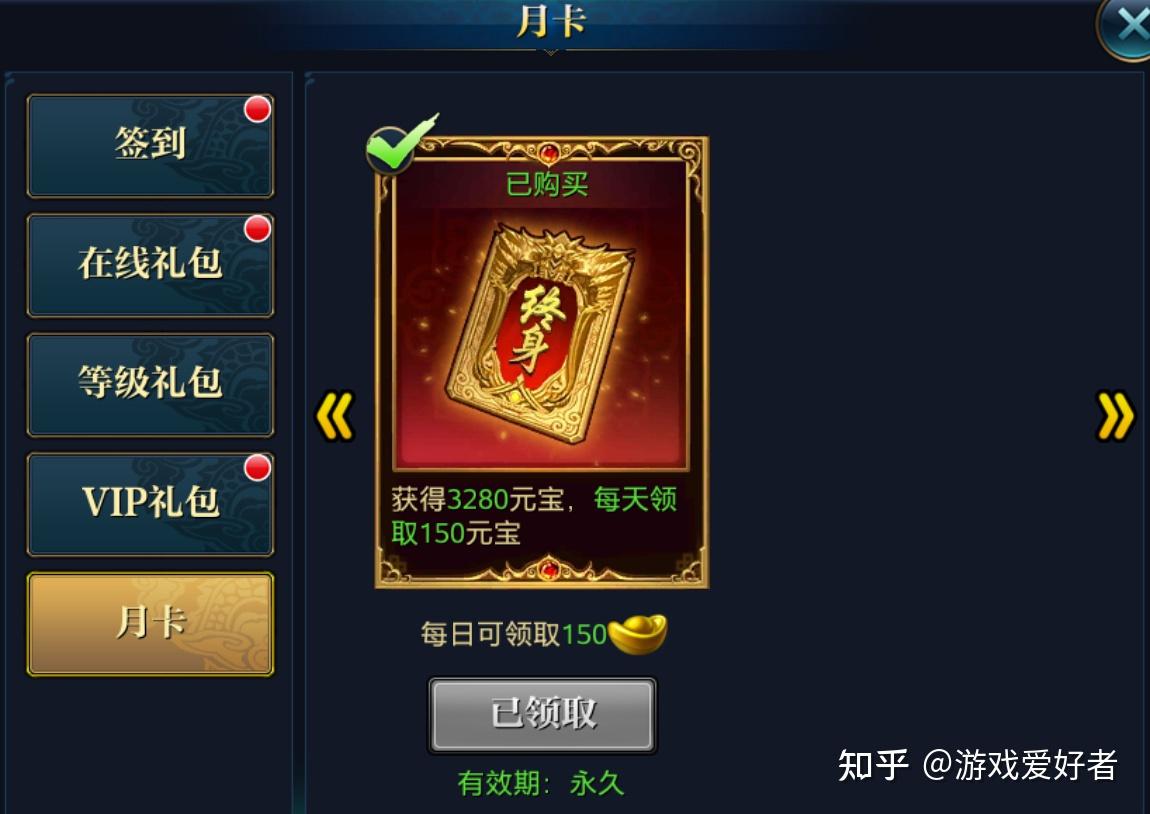Click the red dot on VIP礼包 tab
The width and height of the screenshot is (1150, 814).
[257, 468]
